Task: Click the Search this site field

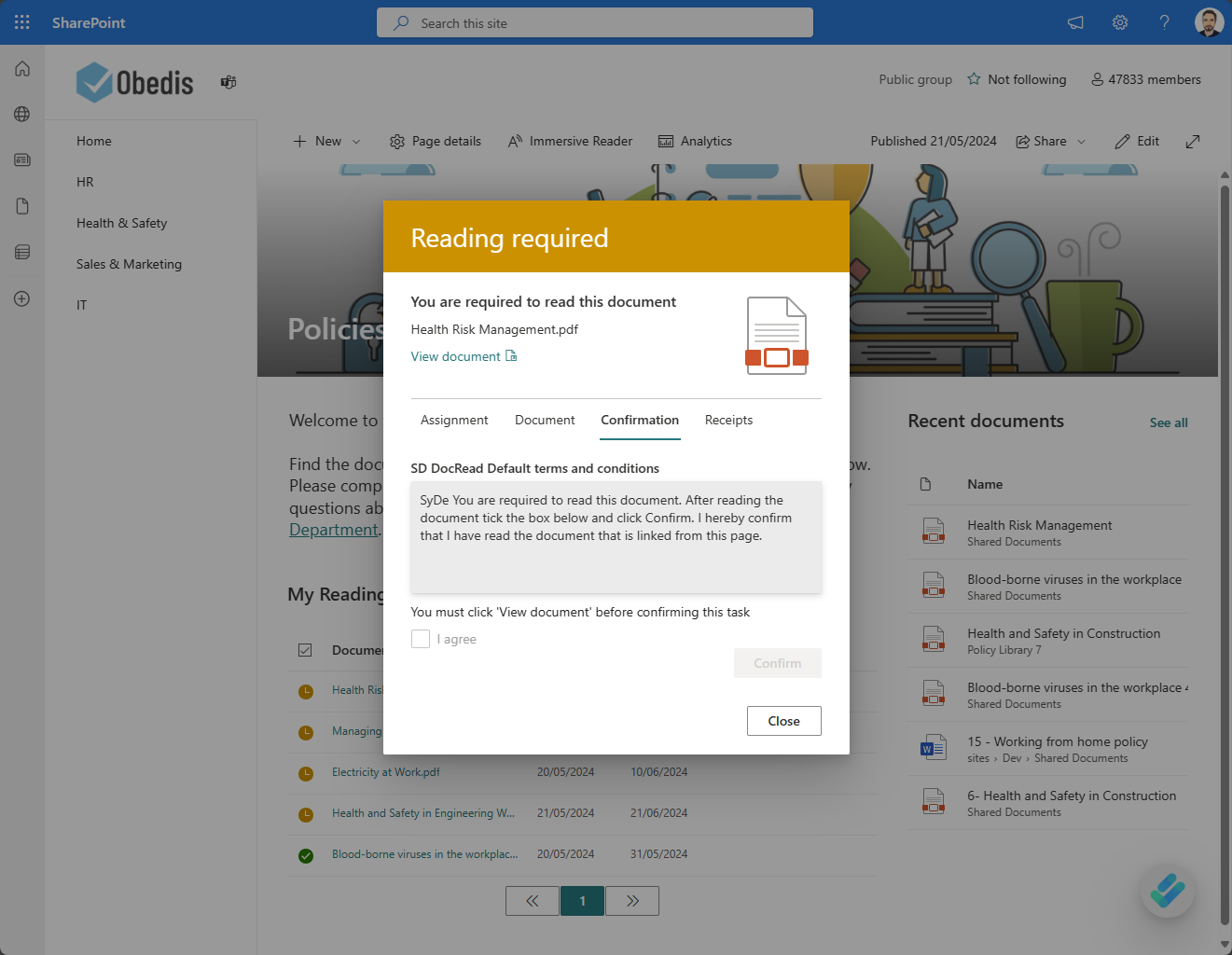Action: pos(595,23)
